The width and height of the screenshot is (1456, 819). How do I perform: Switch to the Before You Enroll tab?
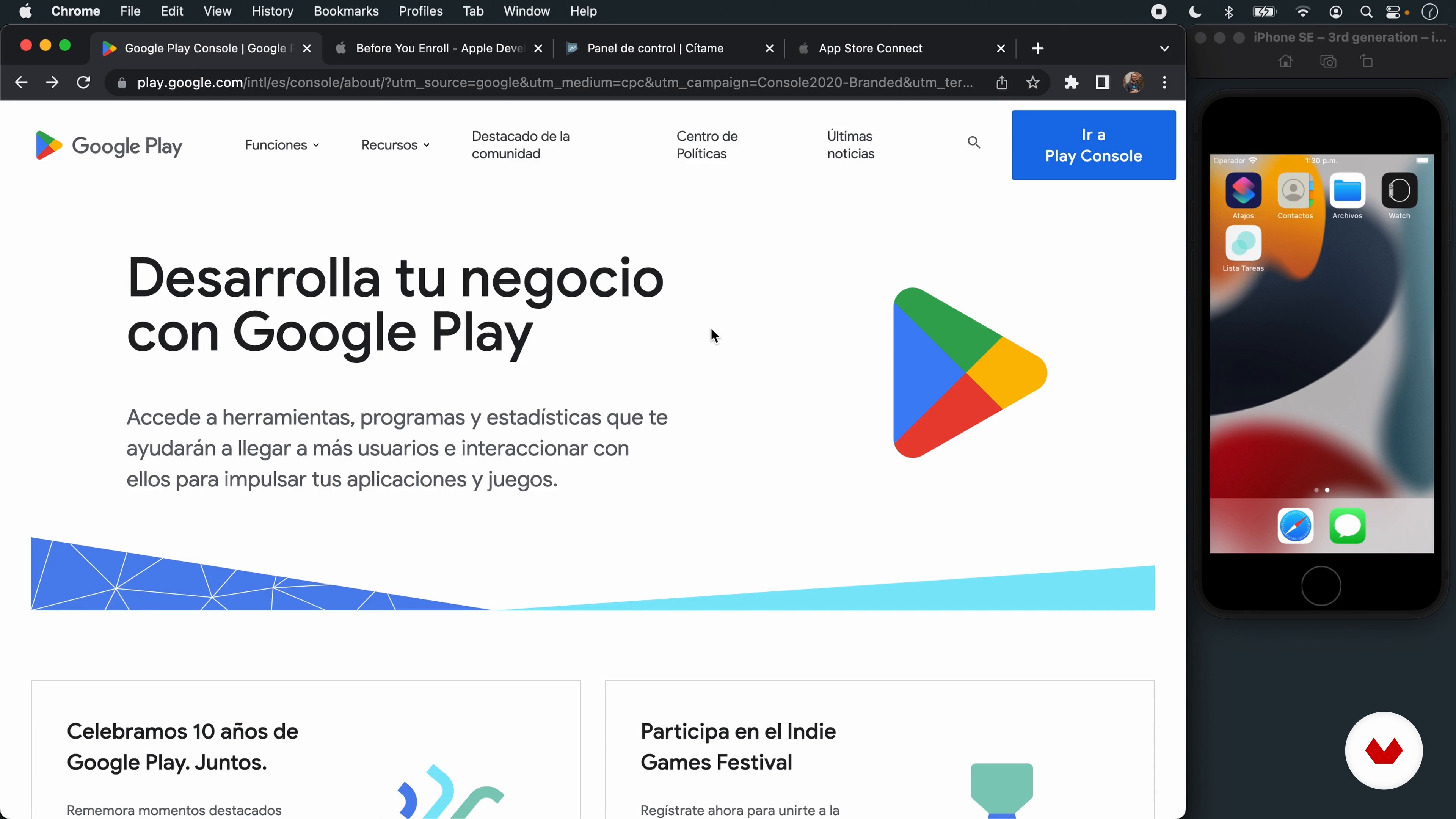coord(439,49)
